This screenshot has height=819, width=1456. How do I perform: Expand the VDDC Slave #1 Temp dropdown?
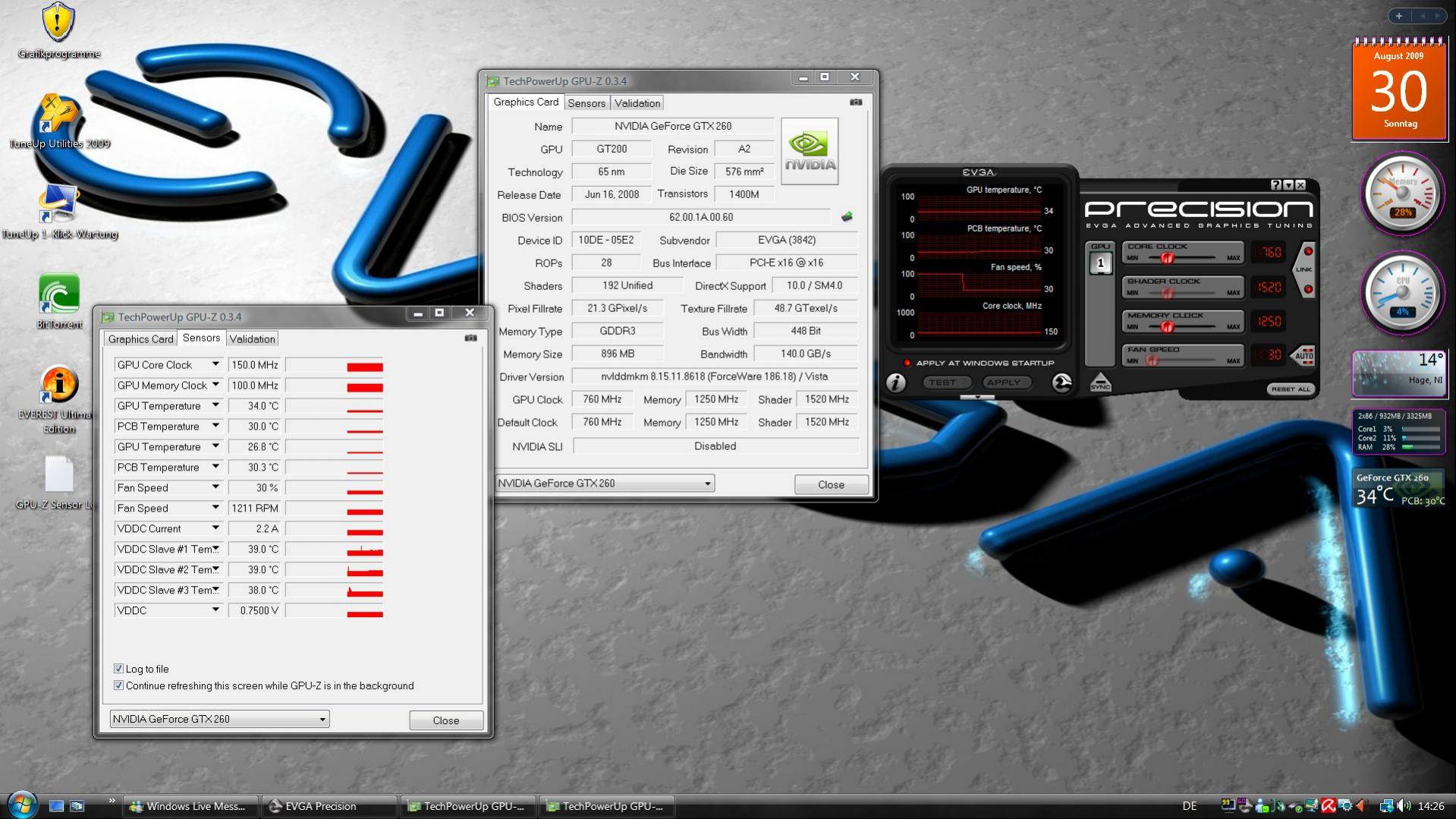tap(215, 549)
